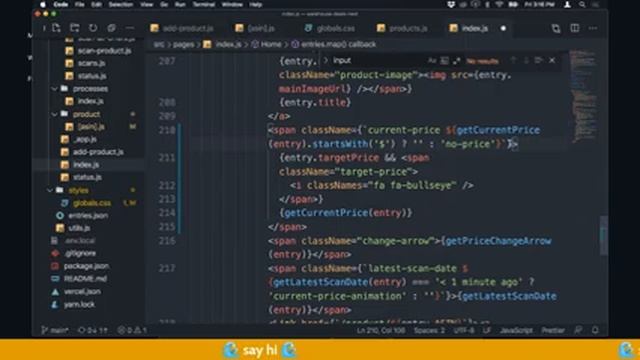The image size is (640, 360).
Task: Open utils.js in explorer
Action: (79, 228)
